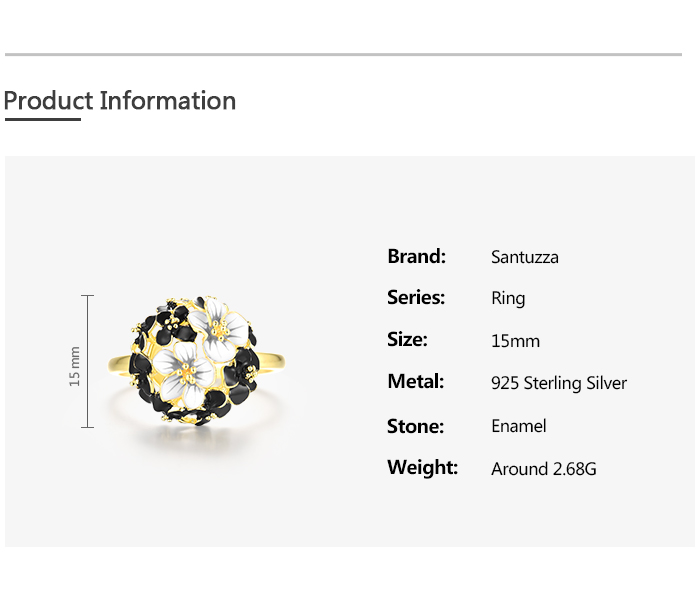This screenshot has height=607, width=700.
Task: Click the Santuzza brand name
Action: [525, 257]
